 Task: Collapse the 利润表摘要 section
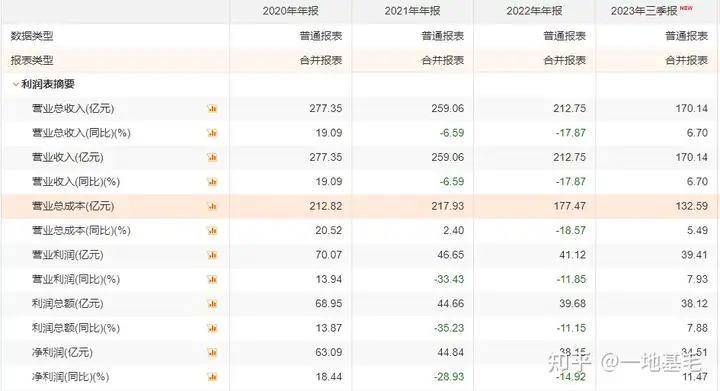click(16, 84)
